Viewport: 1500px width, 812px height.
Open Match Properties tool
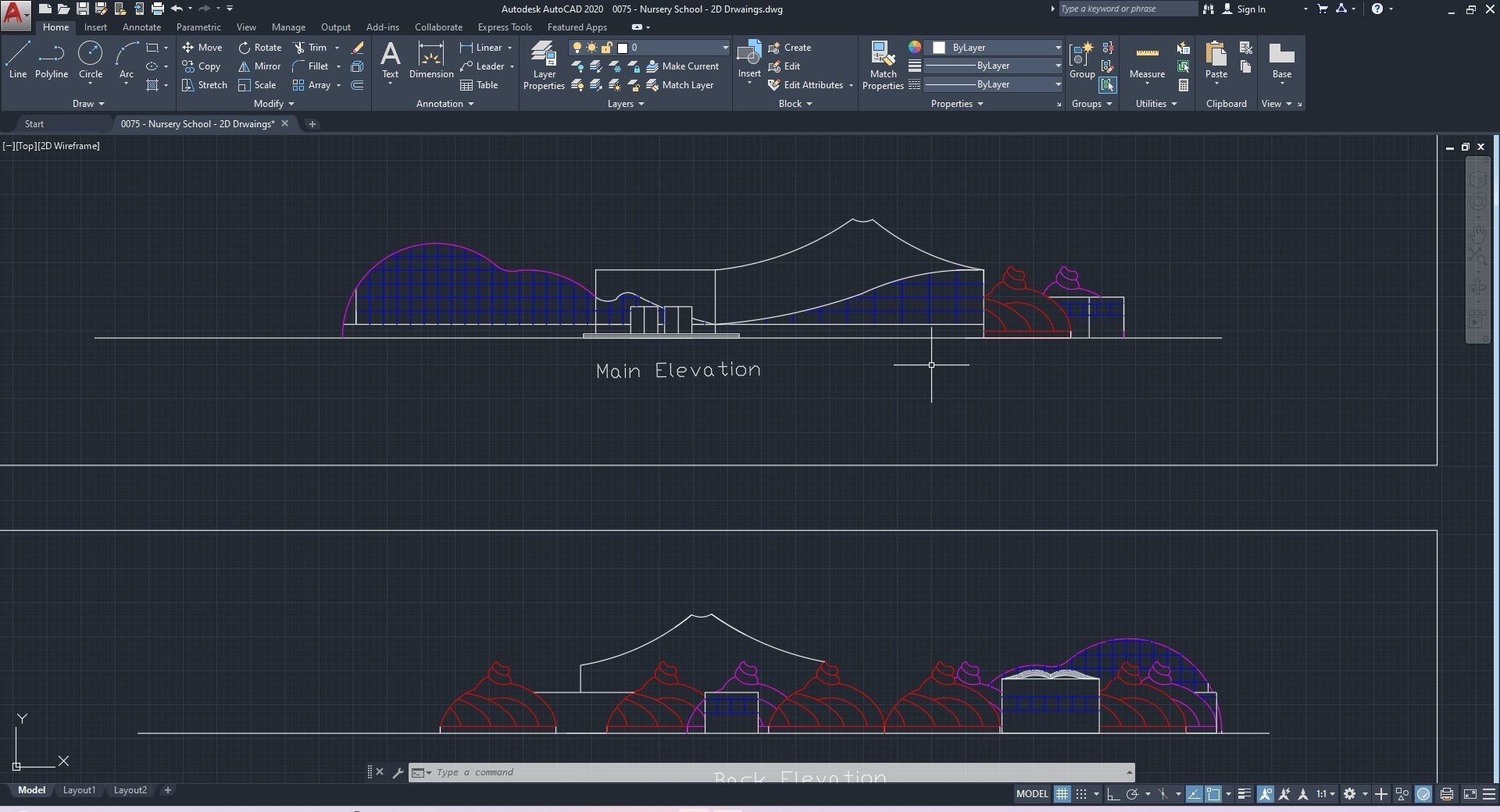tap(883, 66)
